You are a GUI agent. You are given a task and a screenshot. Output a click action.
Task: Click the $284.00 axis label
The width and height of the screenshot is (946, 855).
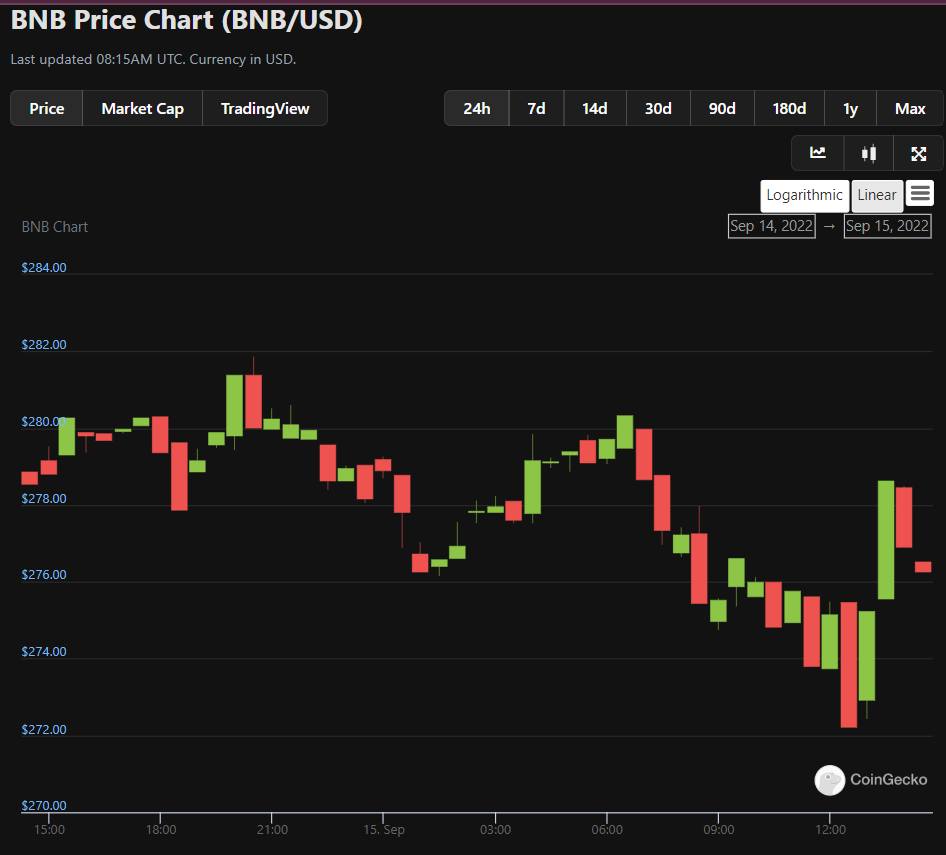(x=44, y=267)
